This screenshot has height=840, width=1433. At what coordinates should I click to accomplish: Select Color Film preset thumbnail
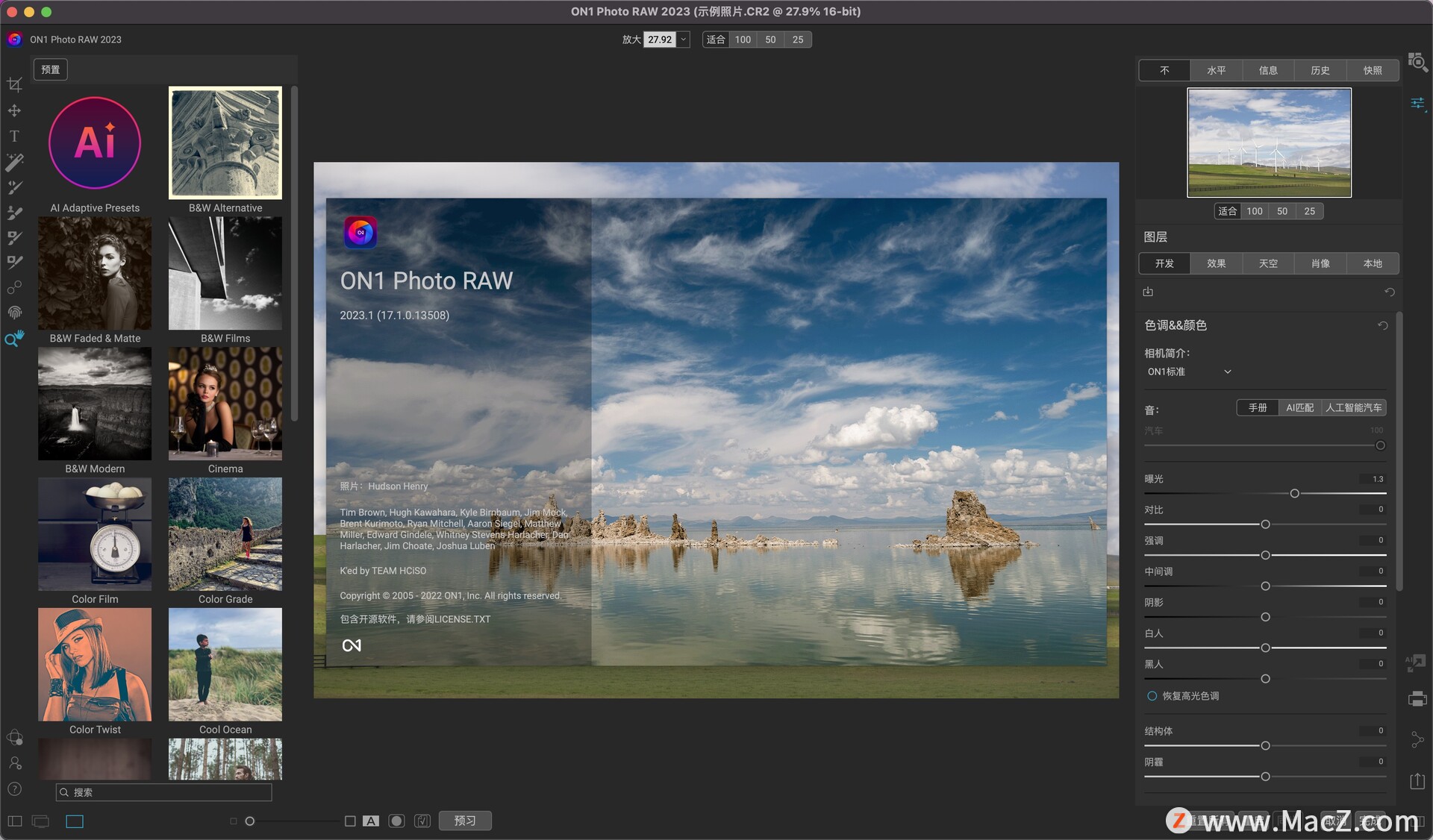(x=94, y=534)
